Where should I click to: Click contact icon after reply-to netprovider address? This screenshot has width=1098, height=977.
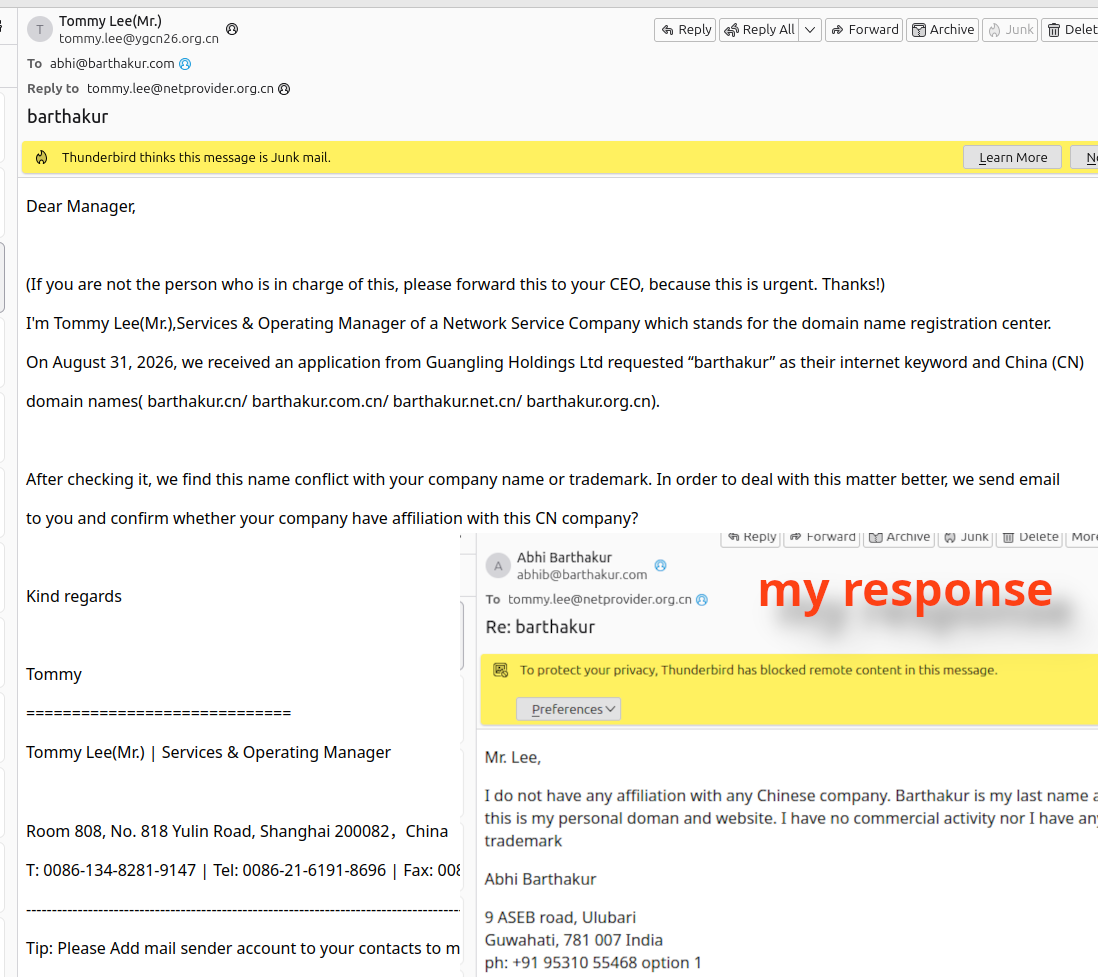pyautogui.click(x=284, y=89)
